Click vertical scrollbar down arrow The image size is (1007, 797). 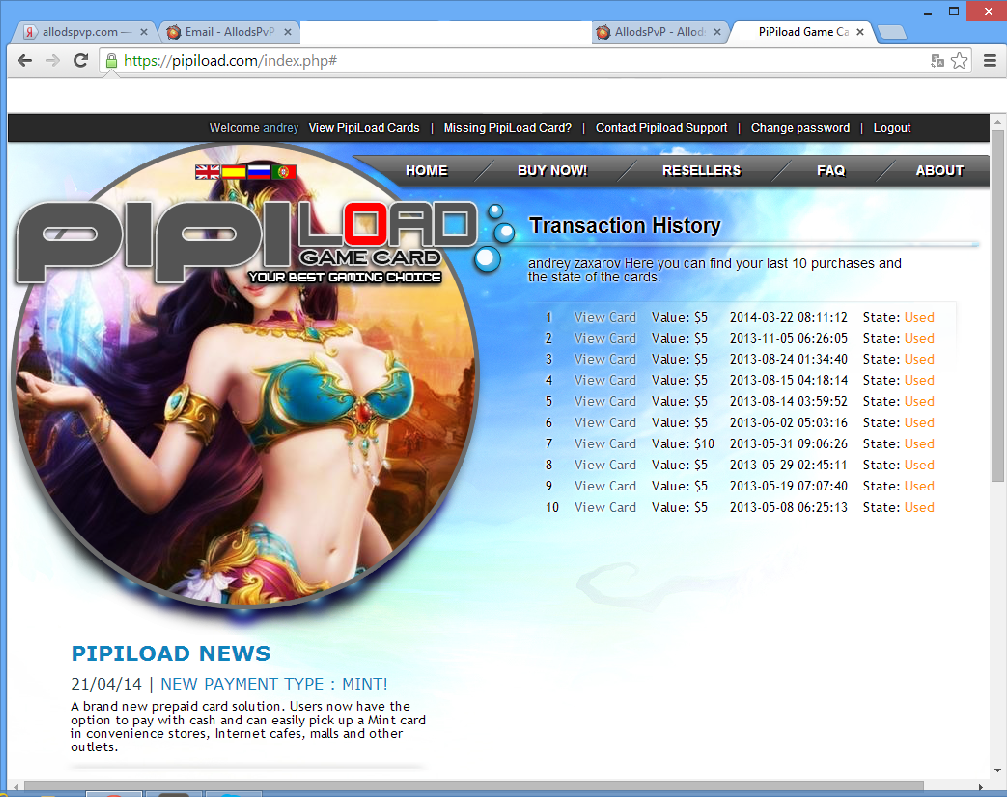[997, 770]
